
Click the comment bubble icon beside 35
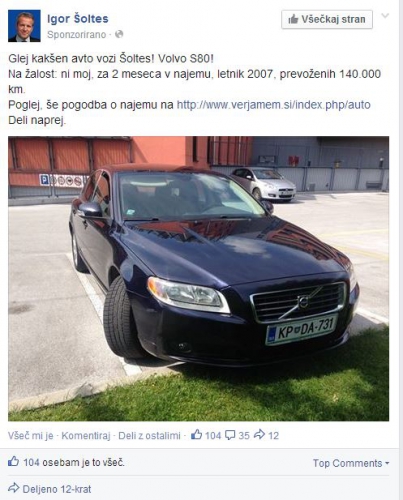click(x=230, y=435)
